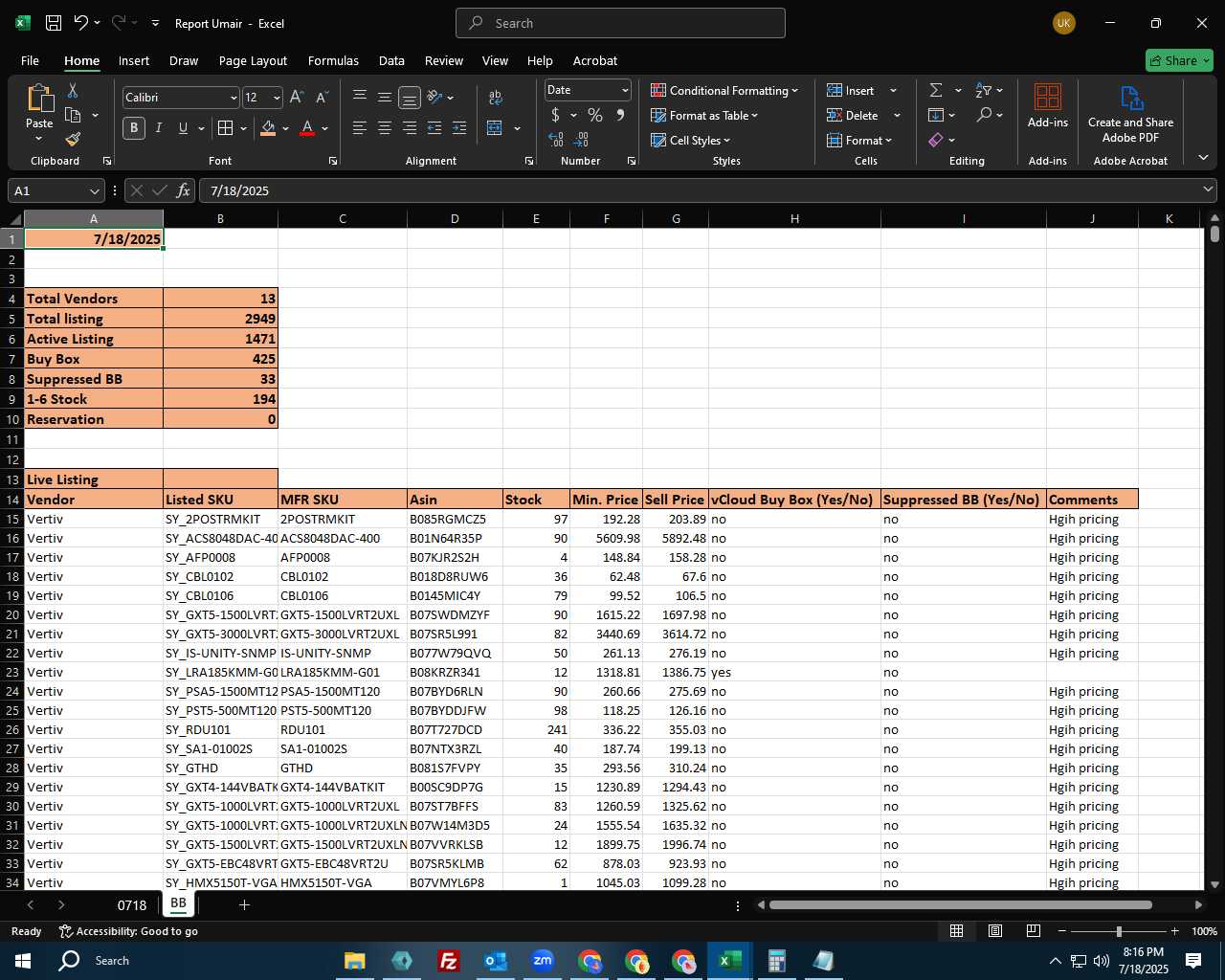
Task: Click the vertical scrollbar thumb
Action: 1214,234
